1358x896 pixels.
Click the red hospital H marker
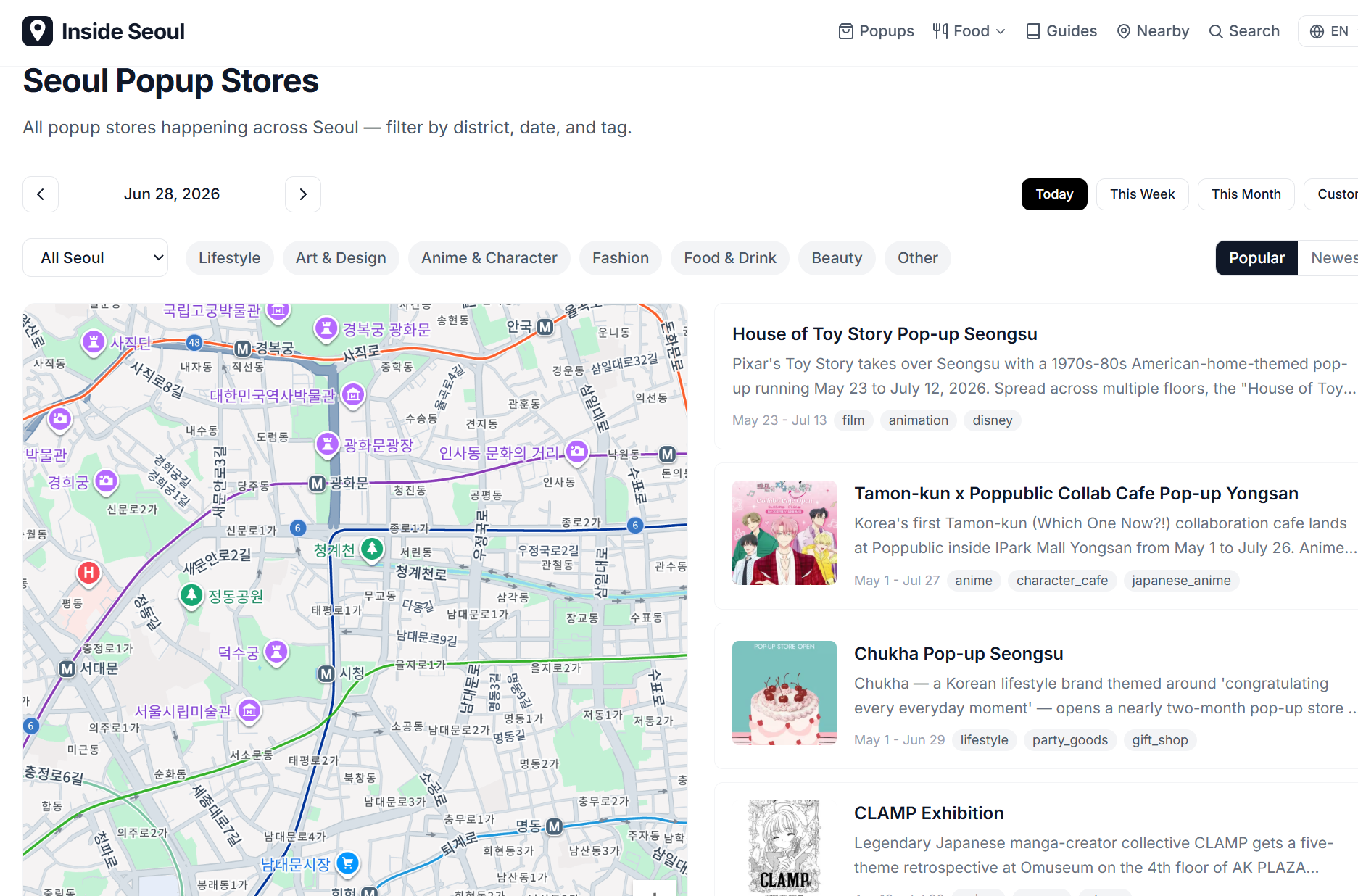pyautogui.click(x=88, y=573)
